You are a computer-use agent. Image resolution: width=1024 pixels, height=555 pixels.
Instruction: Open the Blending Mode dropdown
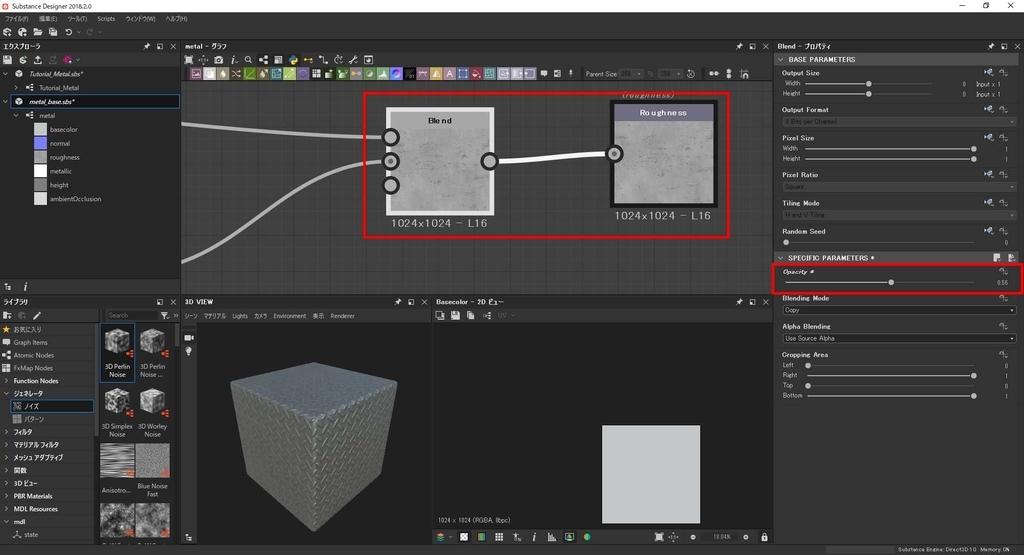[x=898, y=310]
